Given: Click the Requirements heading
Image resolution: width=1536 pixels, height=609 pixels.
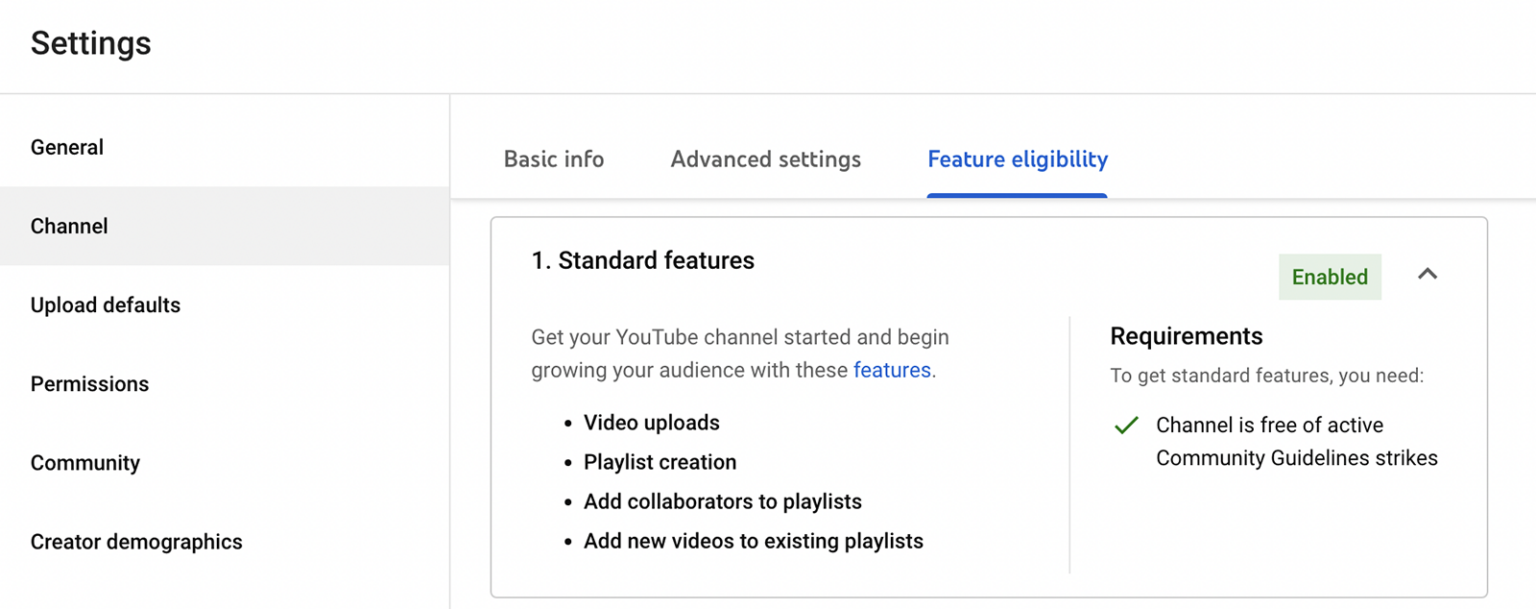Looking at the screenshot, I should point(1186,336).
